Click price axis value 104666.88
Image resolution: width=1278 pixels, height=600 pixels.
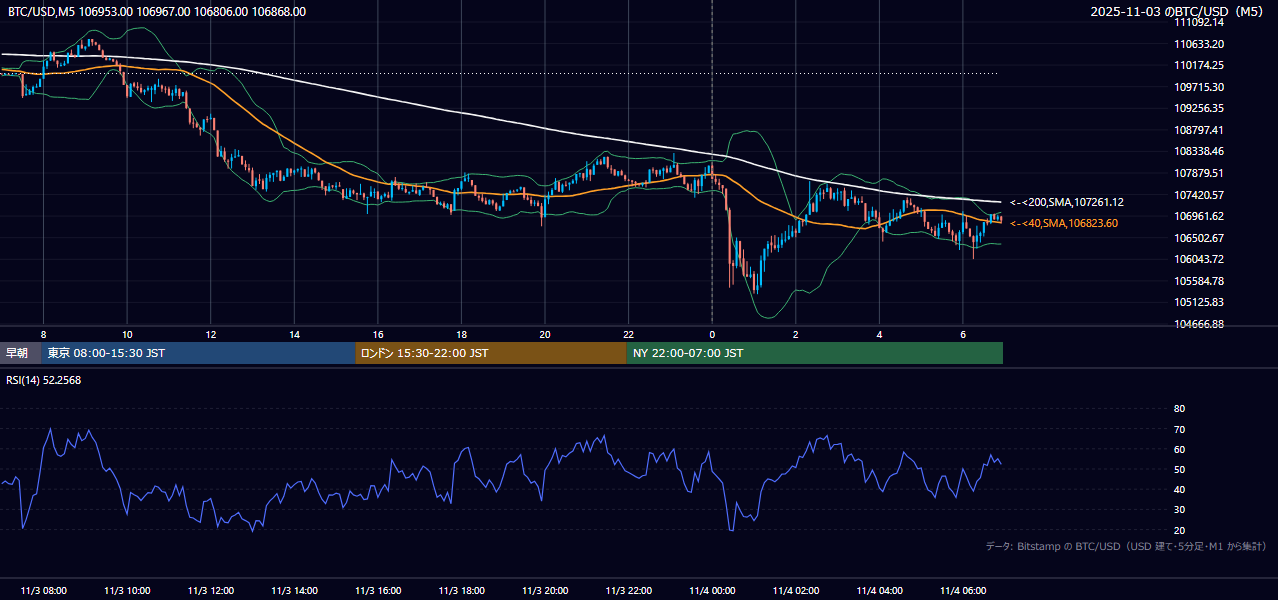coord(1199,324)
